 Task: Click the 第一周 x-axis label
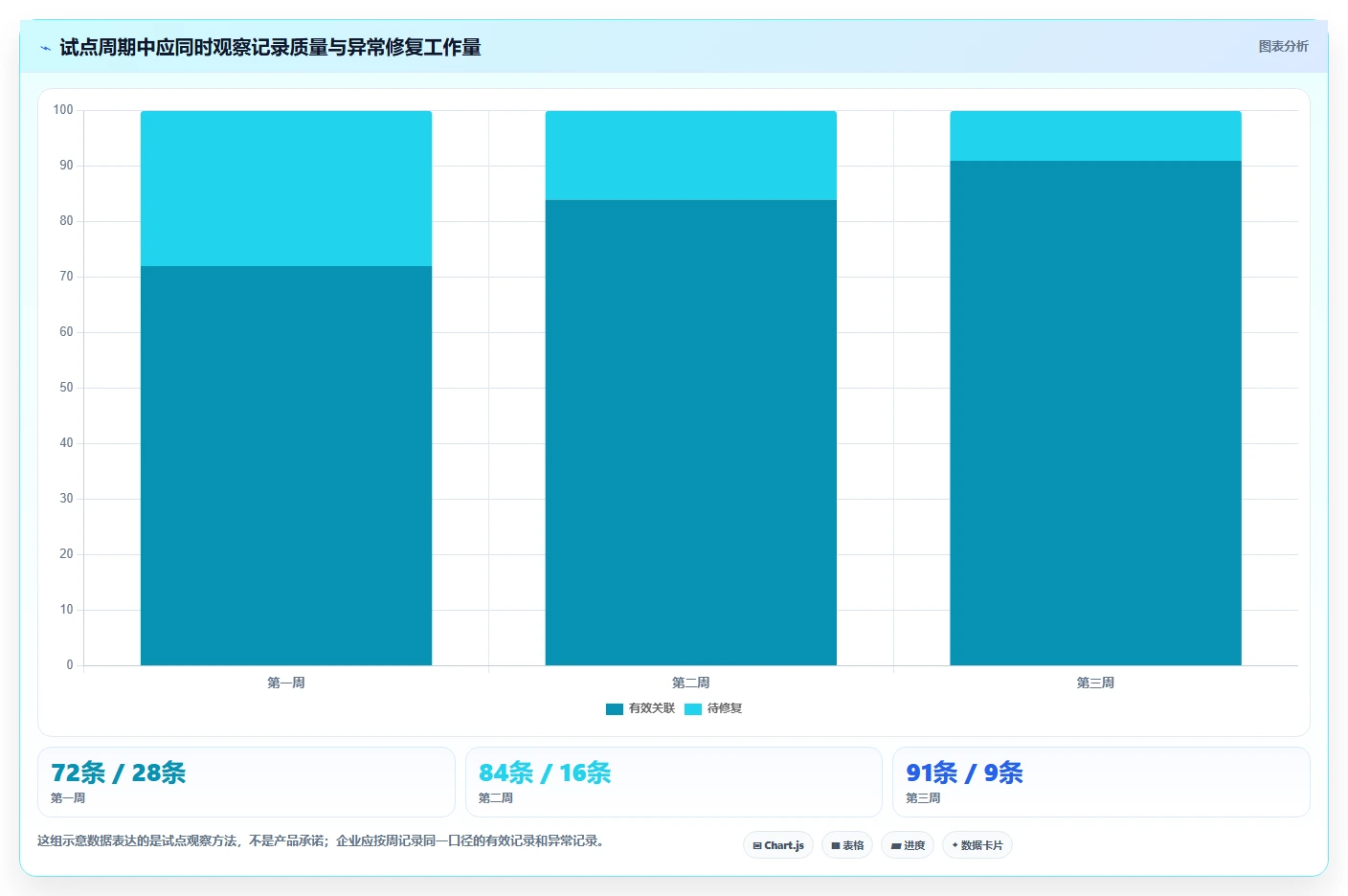pyautogui.click(x=286, y=683)
